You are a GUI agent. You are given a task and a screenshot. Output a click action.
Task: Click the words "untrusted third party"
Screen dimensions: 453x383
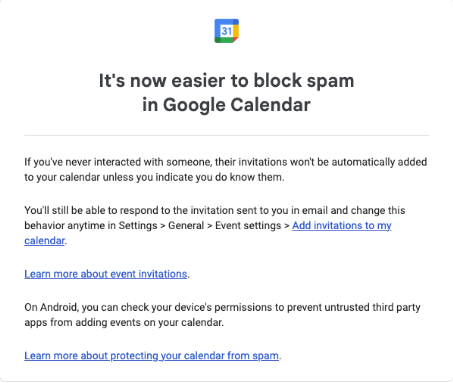click(372, 307)
